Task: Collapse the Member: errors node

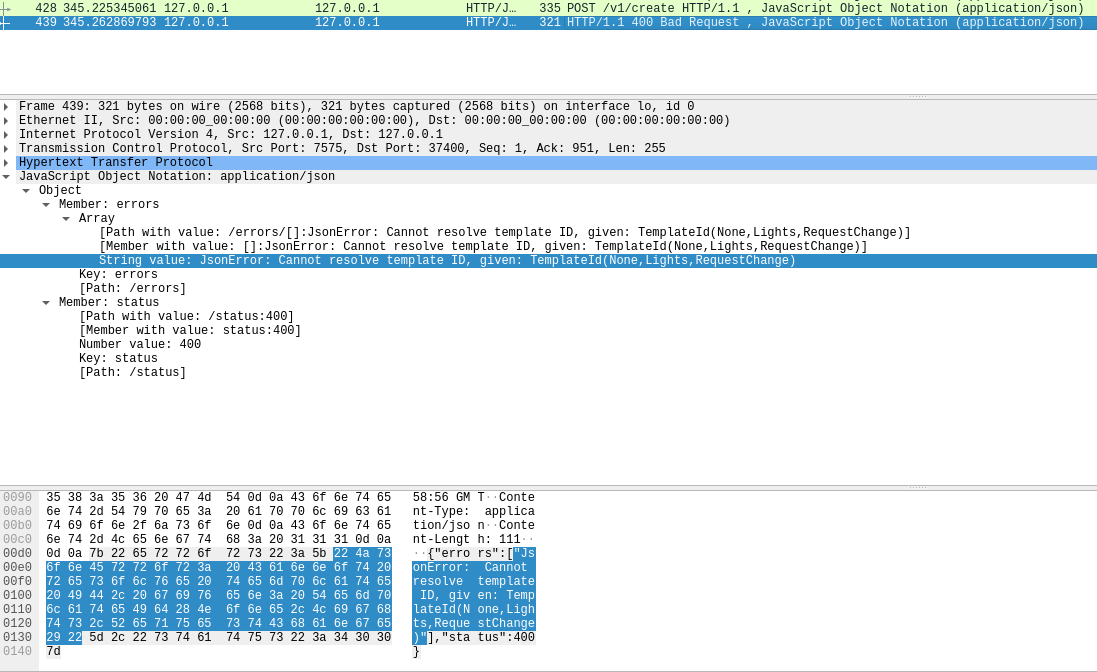Action: tap(46, 205)
